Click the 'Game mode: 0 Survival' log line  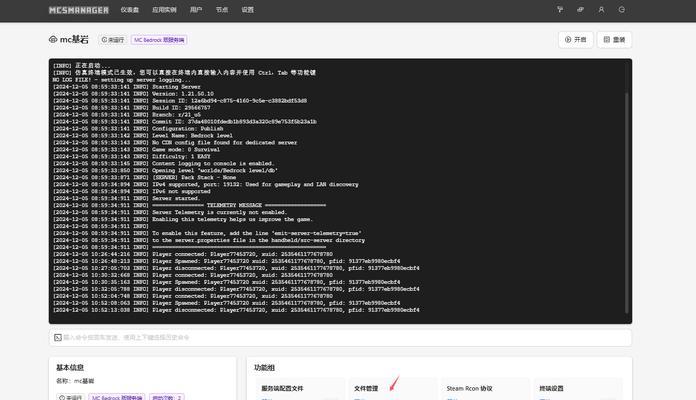pyautogui.click(x=136, y=149)
